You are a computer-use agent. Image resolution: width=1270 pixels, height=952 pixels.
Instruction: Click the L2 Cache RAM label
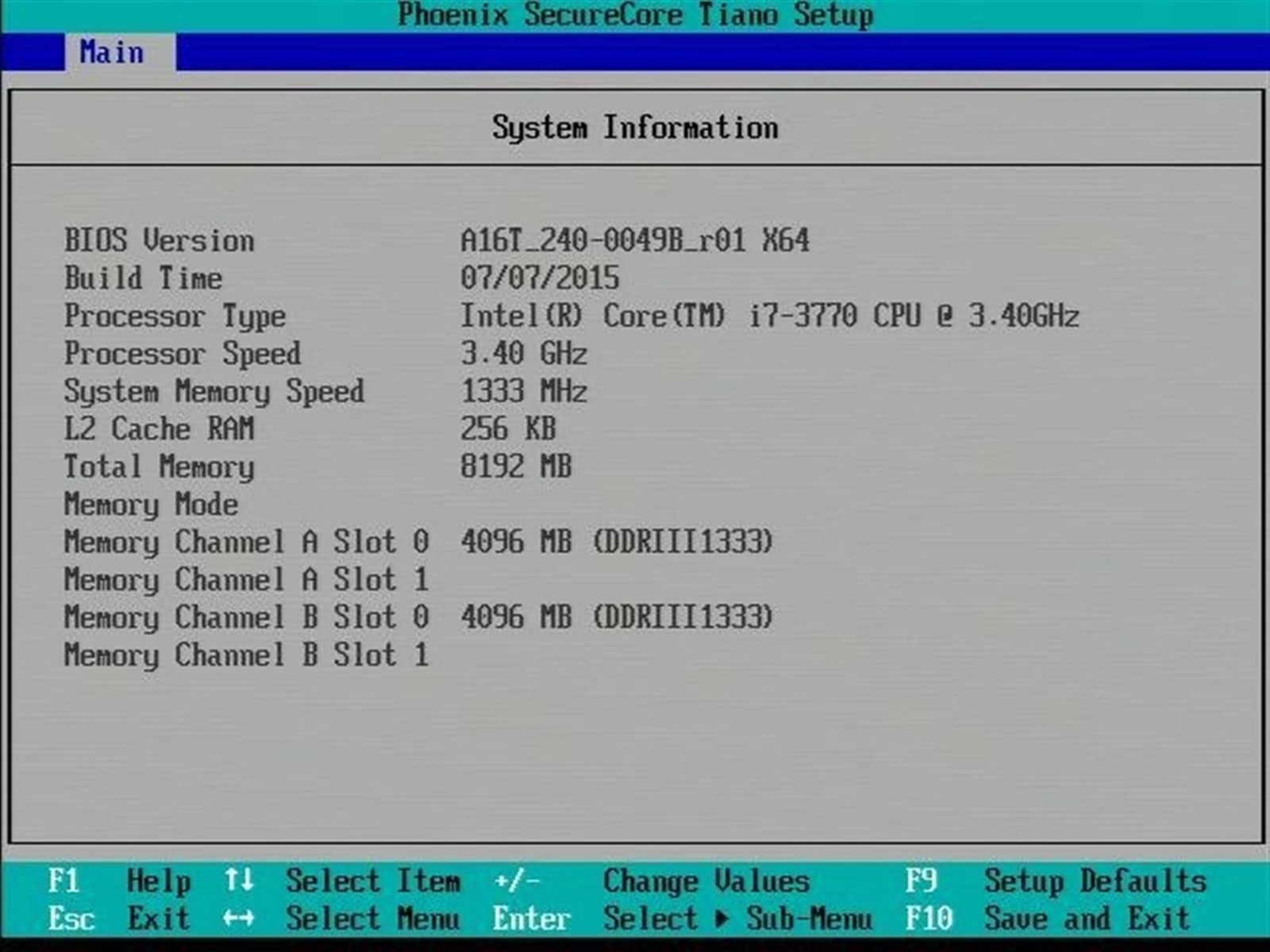[160, 429]
